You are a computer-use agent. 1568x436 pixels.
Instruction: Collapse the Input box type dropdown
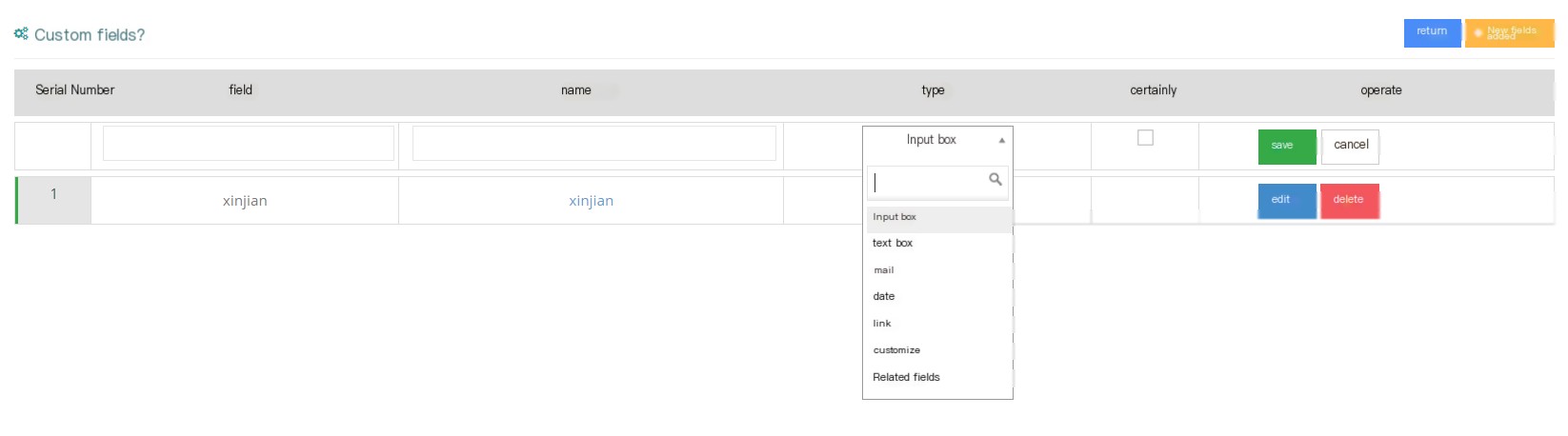(x=937, y=140)
